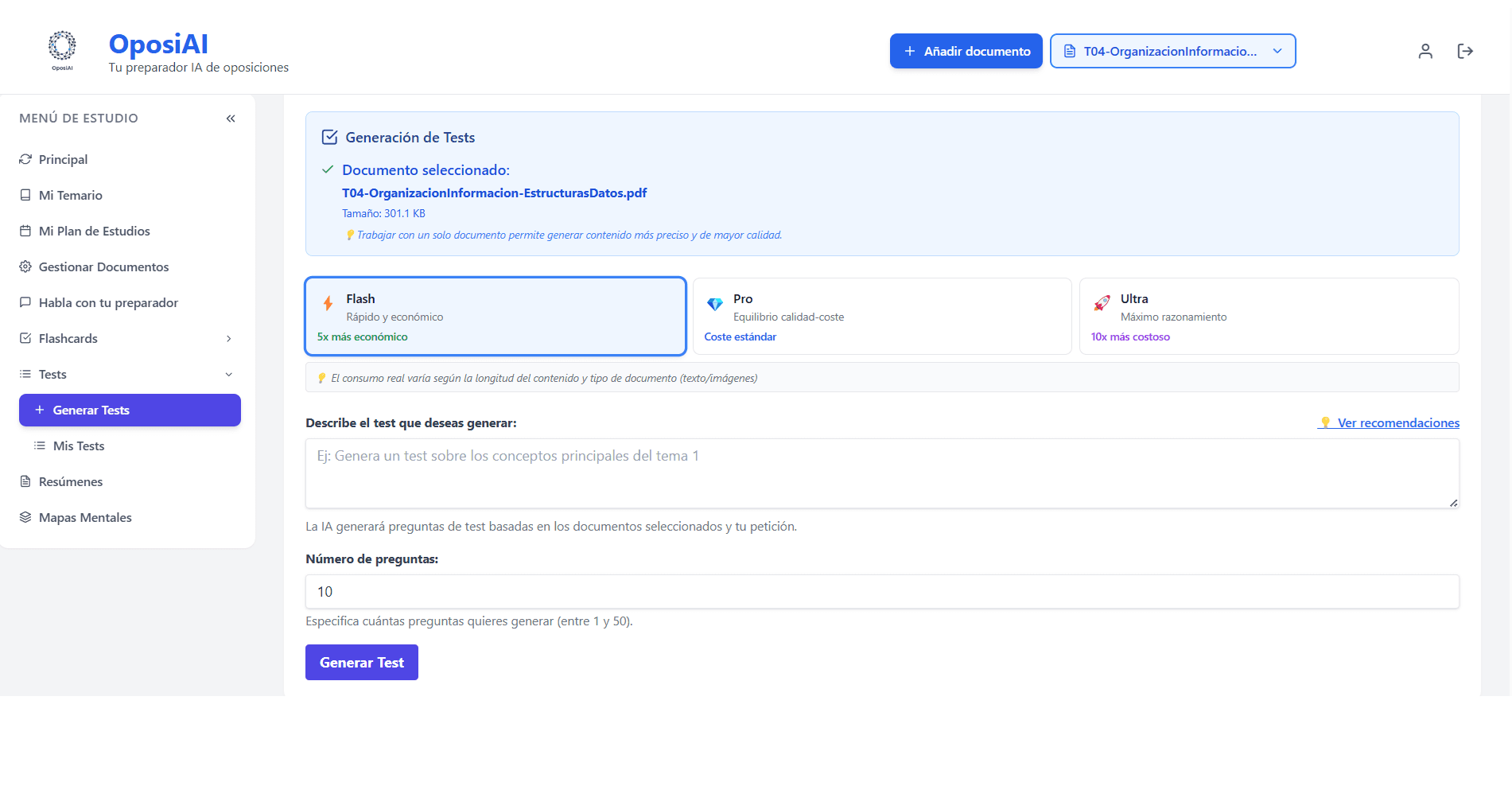Select the Pro model card

pos(882,316)
